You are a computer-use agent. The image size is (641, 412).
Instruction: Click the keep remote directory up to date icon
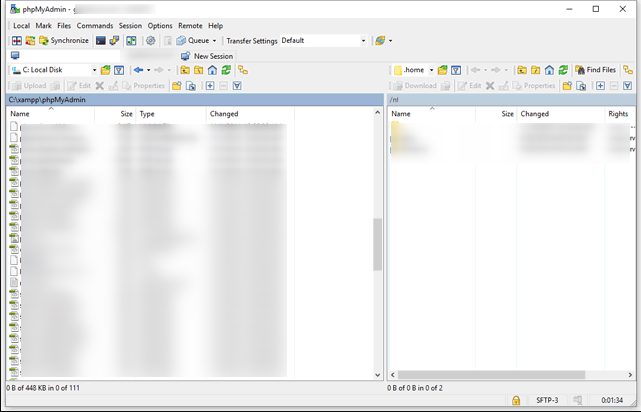click(131, 40)
